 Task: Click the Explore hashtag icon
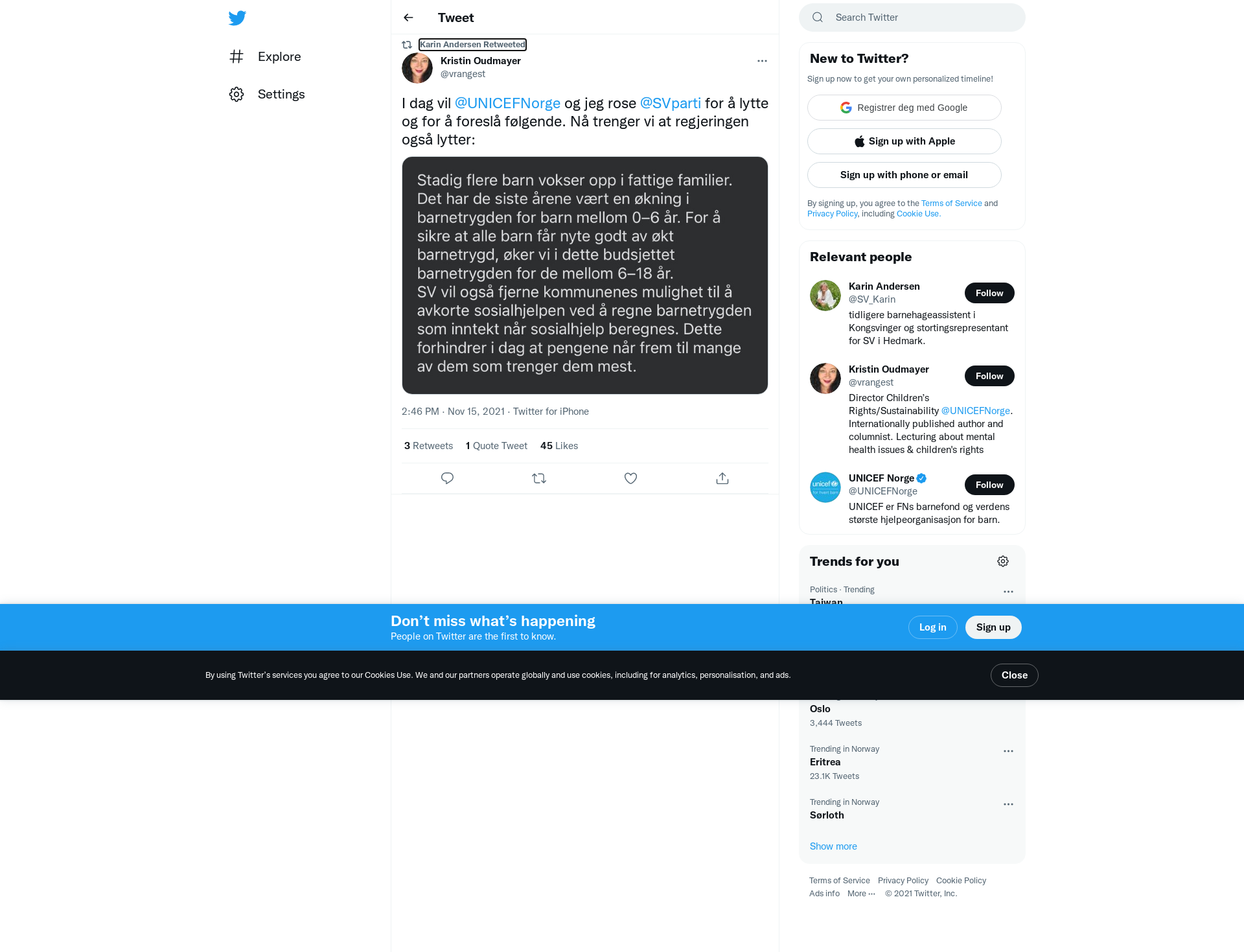point(236,56)
